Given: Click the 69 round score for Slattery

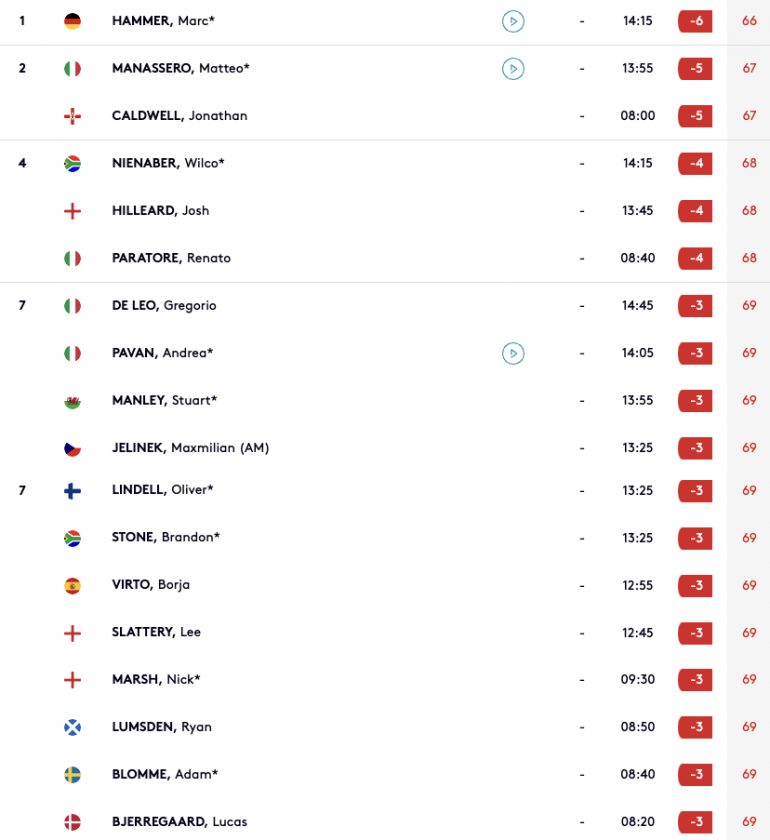Looking at the screenshot, I should click(749, 633).
